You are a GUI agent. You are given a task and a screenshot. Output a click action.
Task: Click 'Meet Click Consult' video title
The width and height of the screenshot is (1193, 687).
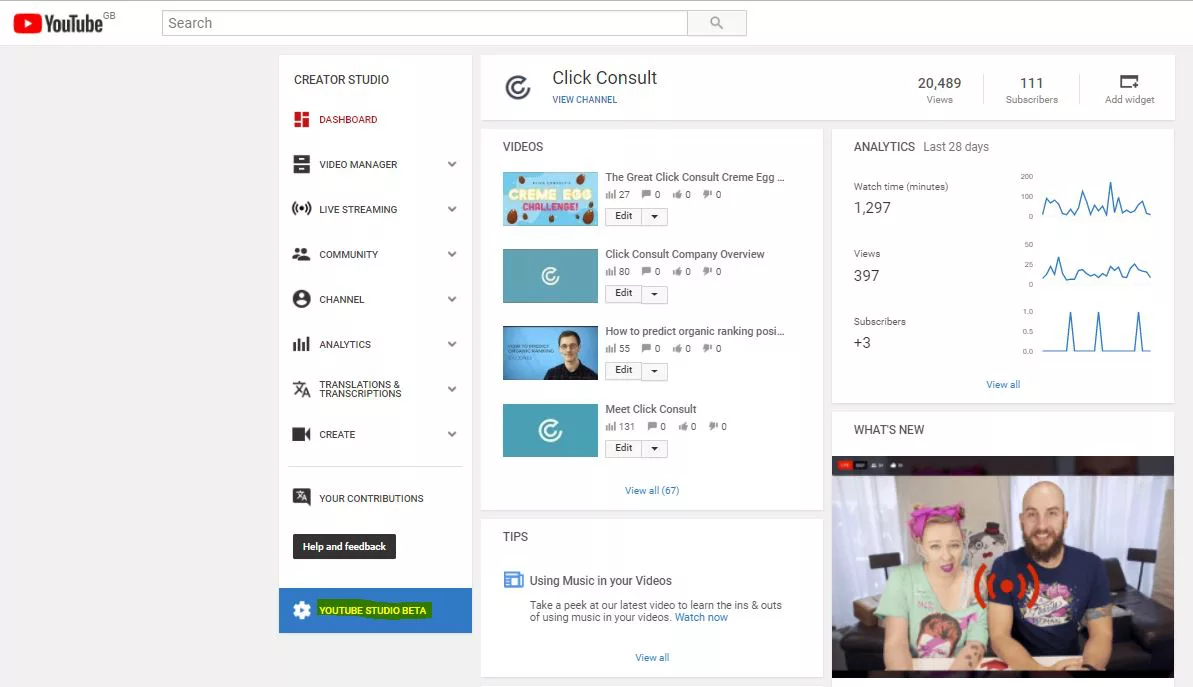point(651,409)
